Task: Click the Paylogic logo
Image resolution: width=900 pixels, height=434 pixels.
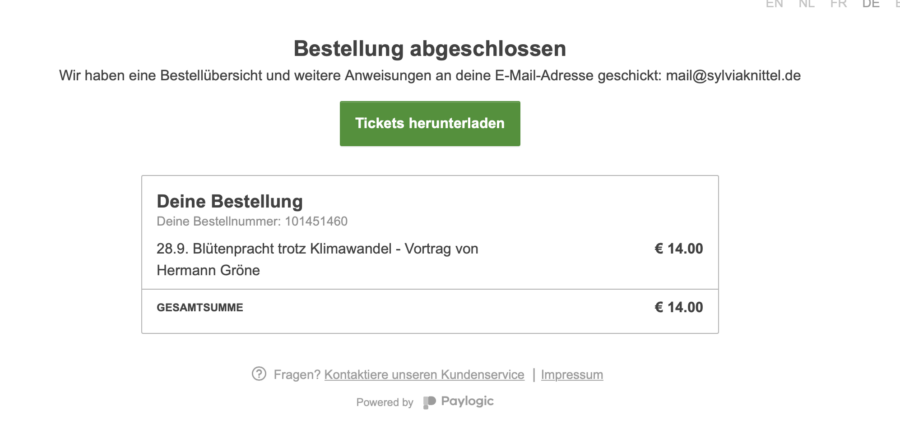Action: coord(458,402)
